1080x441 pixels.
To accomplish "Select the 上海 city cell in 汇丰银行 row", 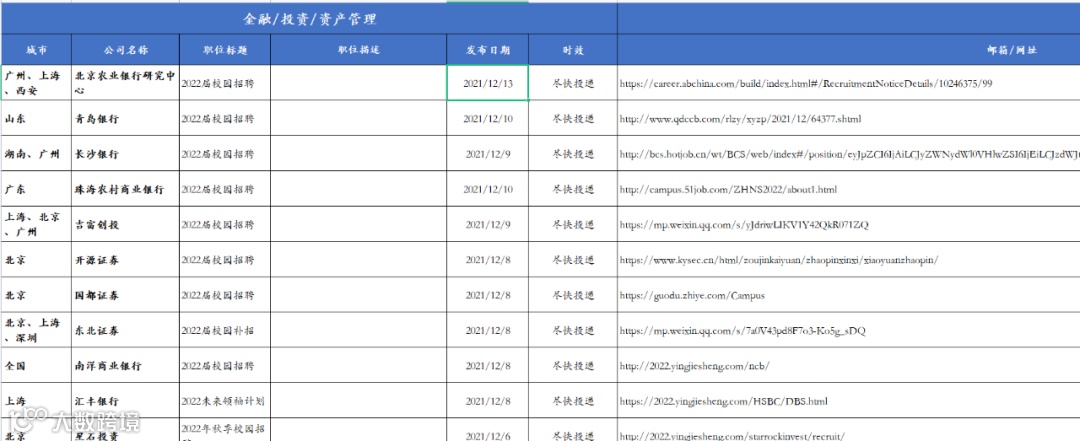I will [37, 401].
